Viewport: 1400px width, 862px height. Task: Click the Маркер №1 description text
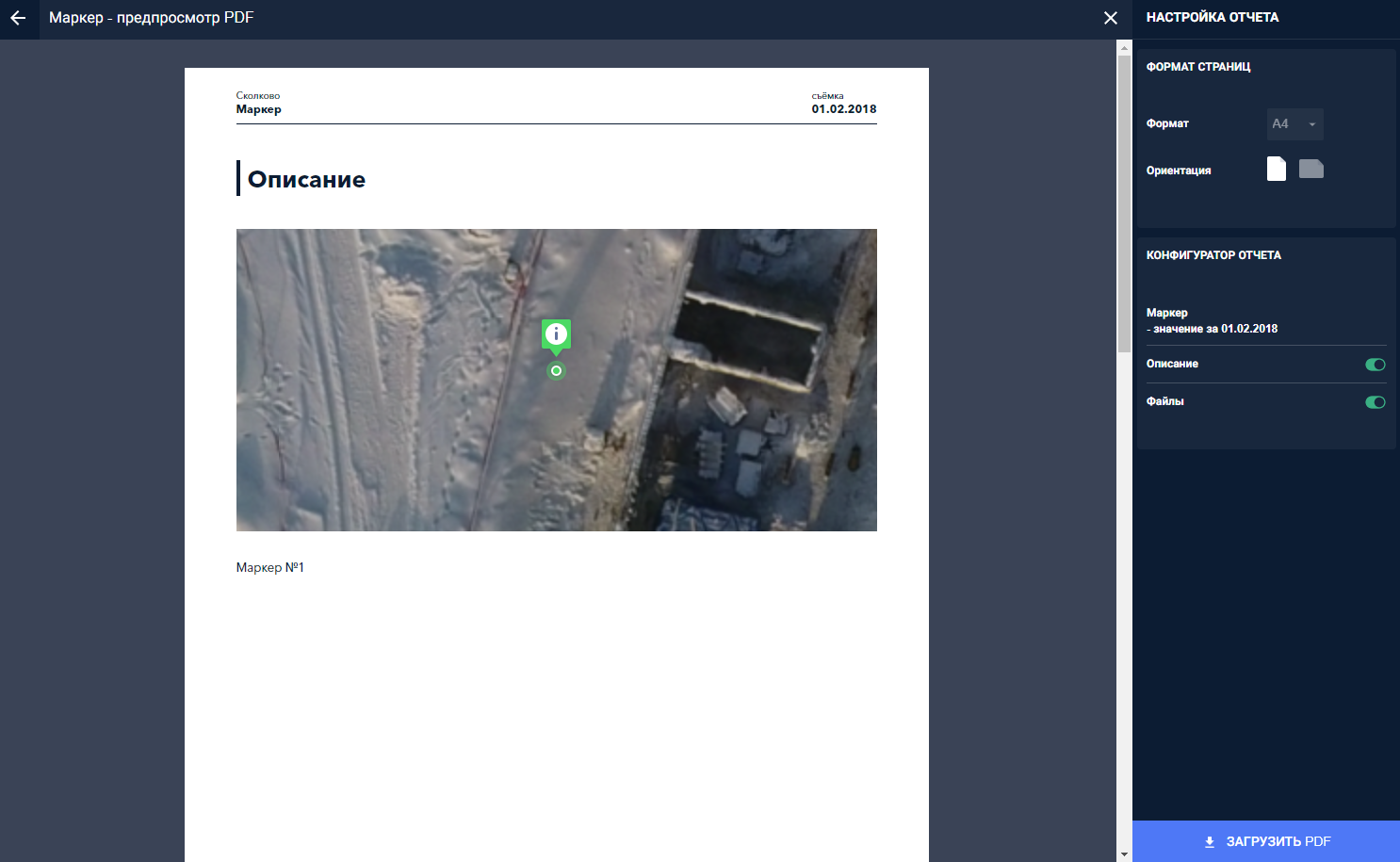(x=270, y=567)
